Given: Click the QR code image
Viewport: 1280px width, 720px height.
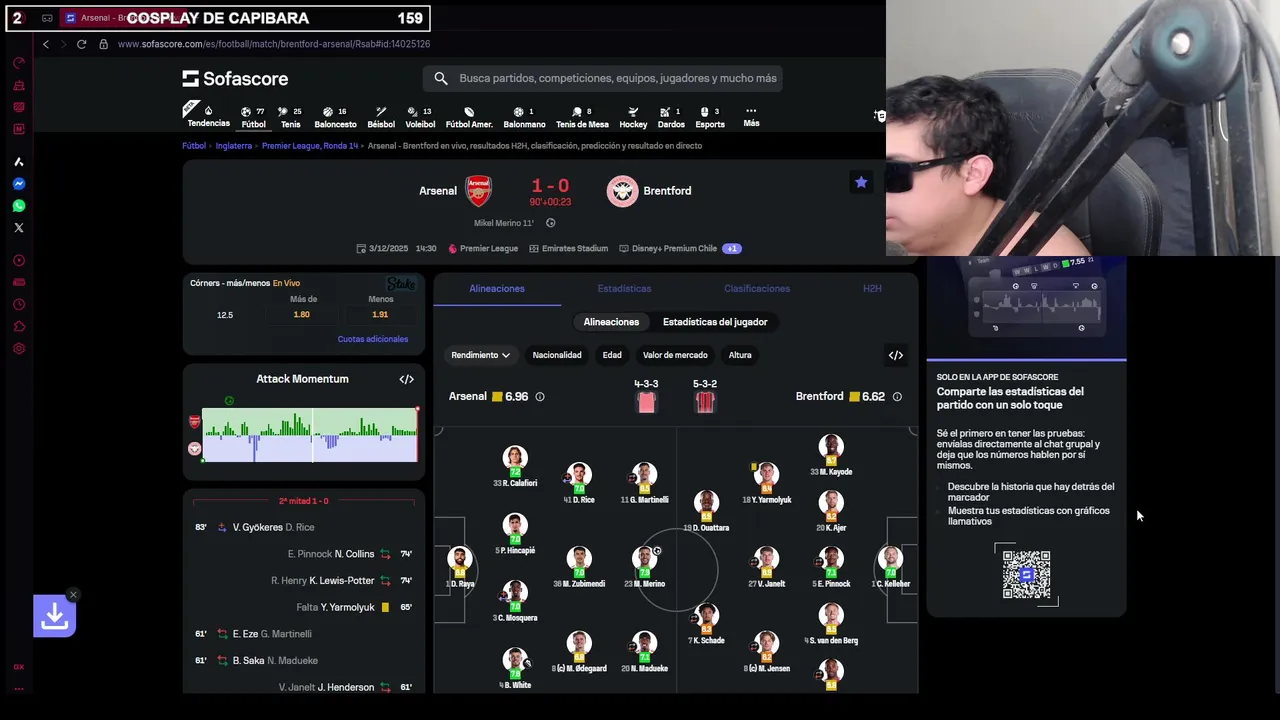Looking at the screenshot, I should 1026,574.
